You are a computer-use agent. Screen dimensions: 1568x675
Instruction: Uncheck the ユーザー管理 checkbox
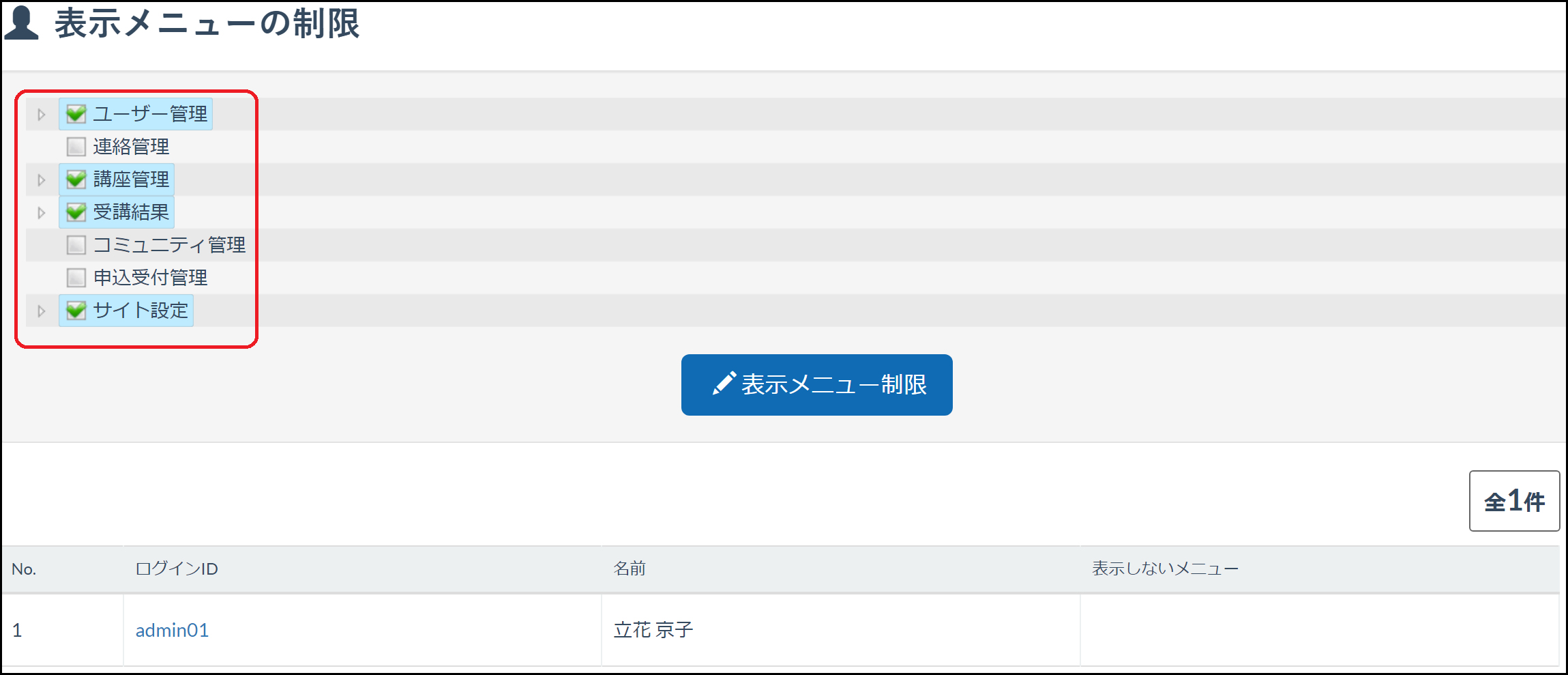pos(76,113)
